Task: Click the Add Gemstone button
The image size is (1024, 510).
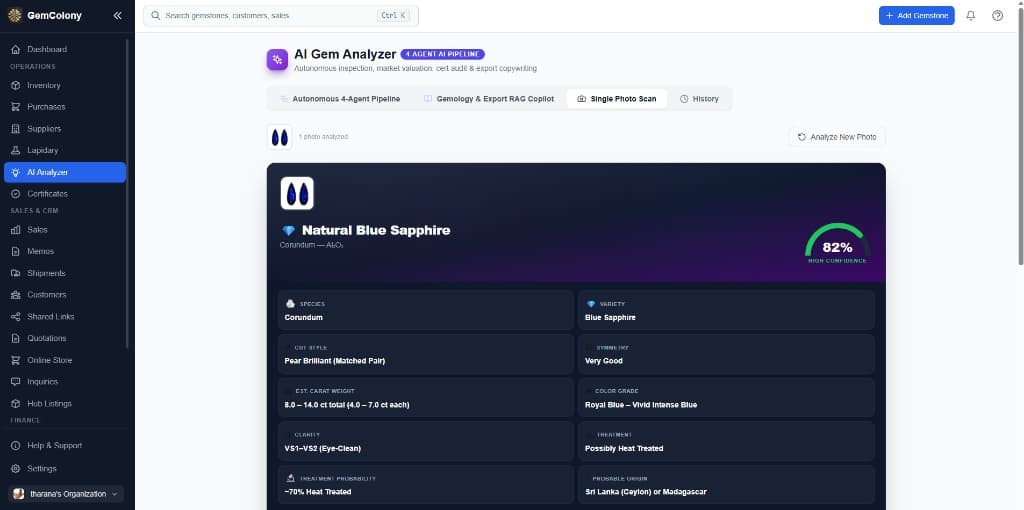Action: tap(916, 16)
